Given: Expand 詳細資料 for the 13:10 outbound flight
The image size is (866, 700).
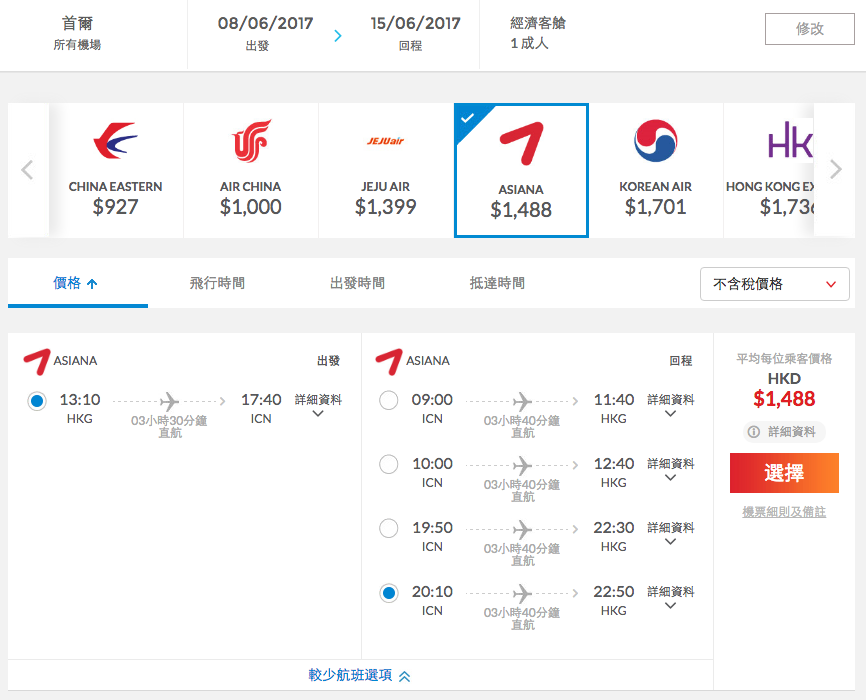Looking at the screenshot, I should [318, 406].
